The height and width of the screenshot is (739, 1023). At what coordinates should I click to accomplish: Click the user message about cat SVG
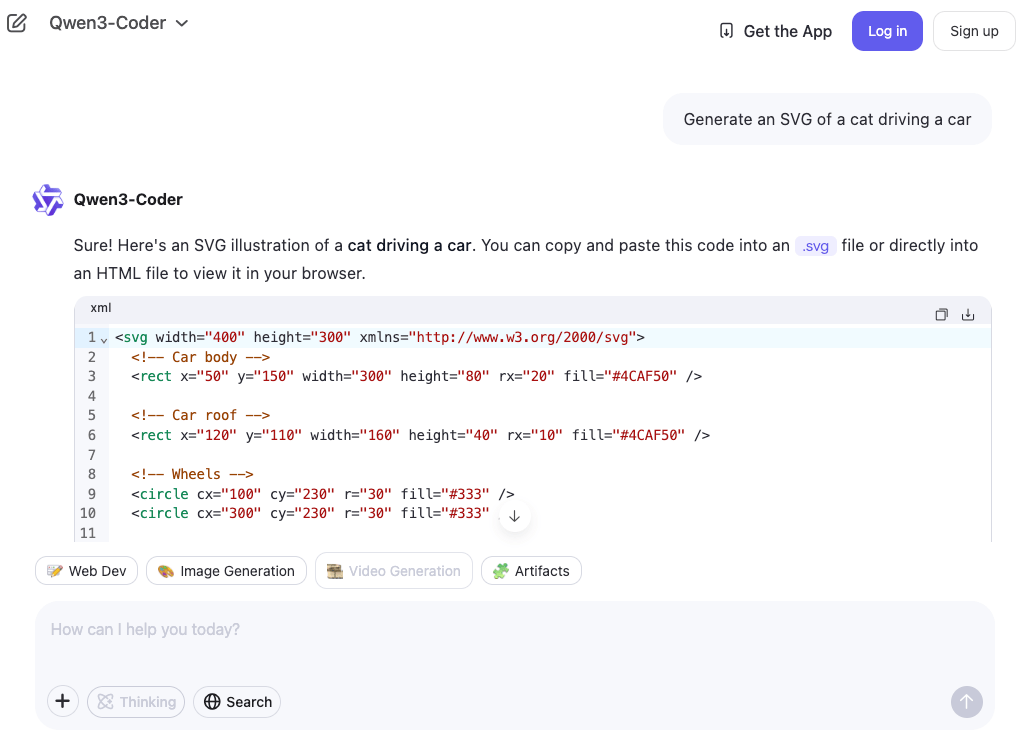pos(827,119)
